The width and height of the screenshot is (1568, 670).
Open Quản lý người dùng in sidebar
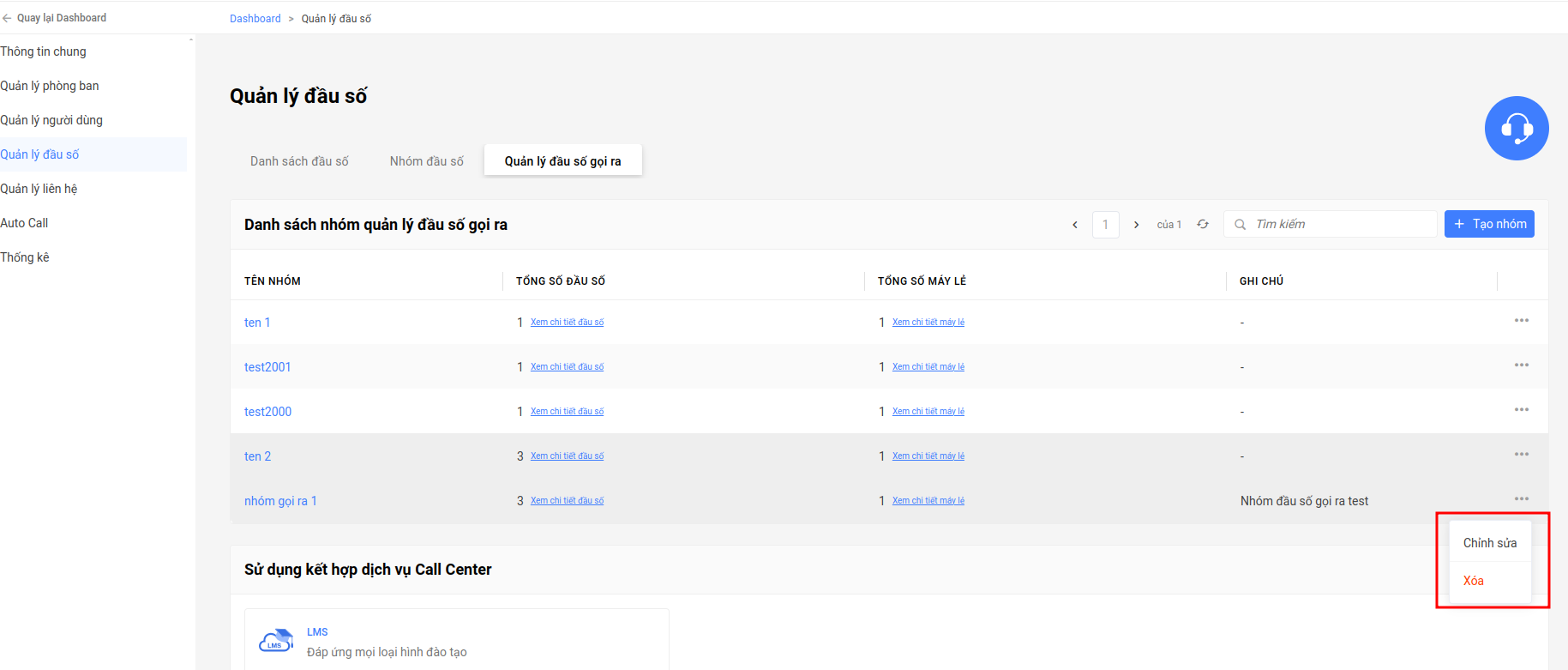[x=51, y=120]
